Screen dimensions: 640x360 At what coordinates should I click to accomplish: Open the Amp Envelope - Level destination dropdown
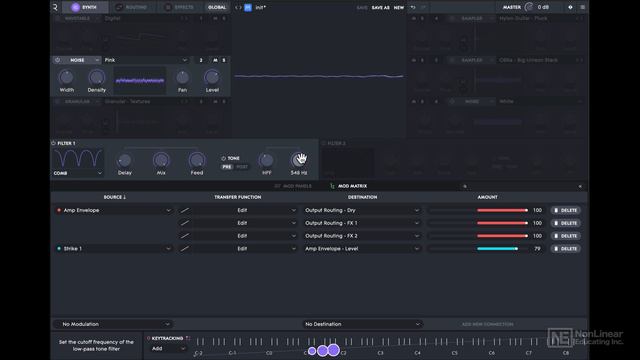tap(362, 249)
